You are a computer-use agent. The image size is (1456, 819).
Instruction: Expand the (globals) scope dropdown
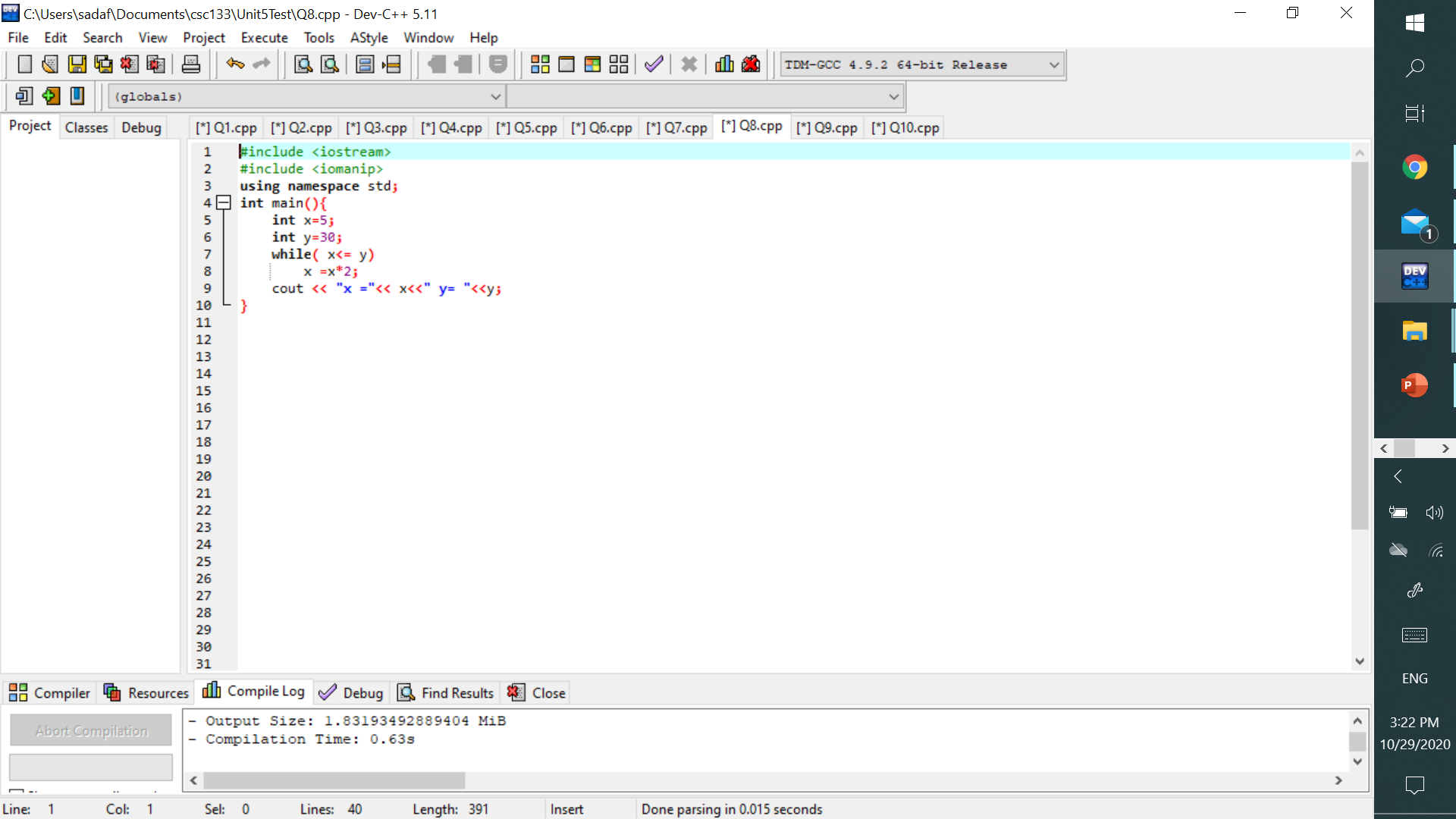495,97
